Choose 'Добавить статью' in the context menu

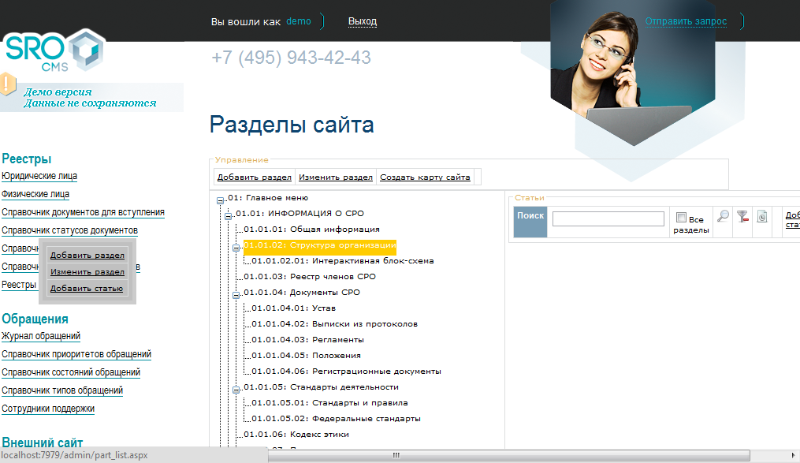pos(87,289)
